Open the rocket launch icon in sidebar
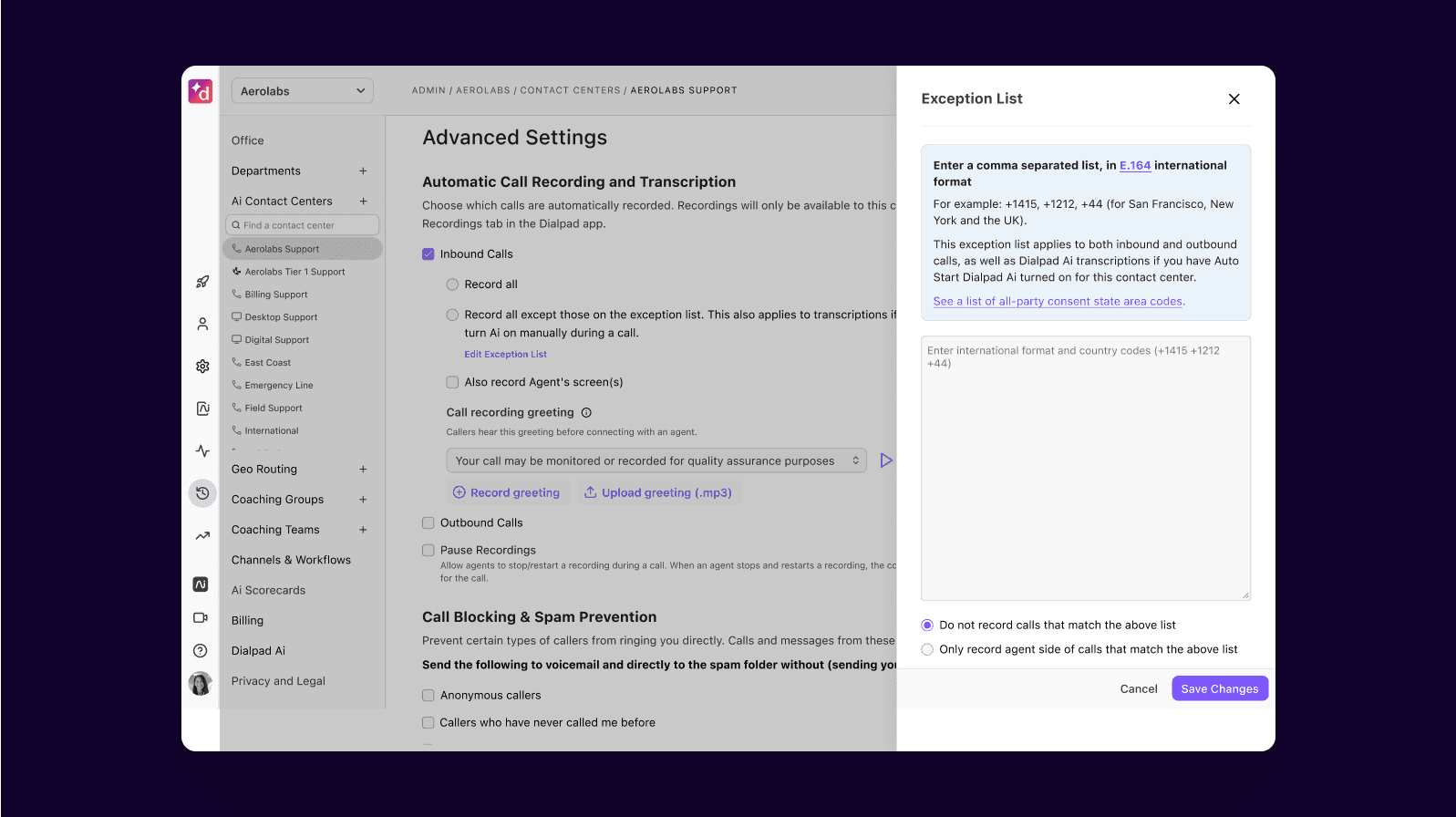1456x817 pixels. pyautogui.click(x=202, y=282)
